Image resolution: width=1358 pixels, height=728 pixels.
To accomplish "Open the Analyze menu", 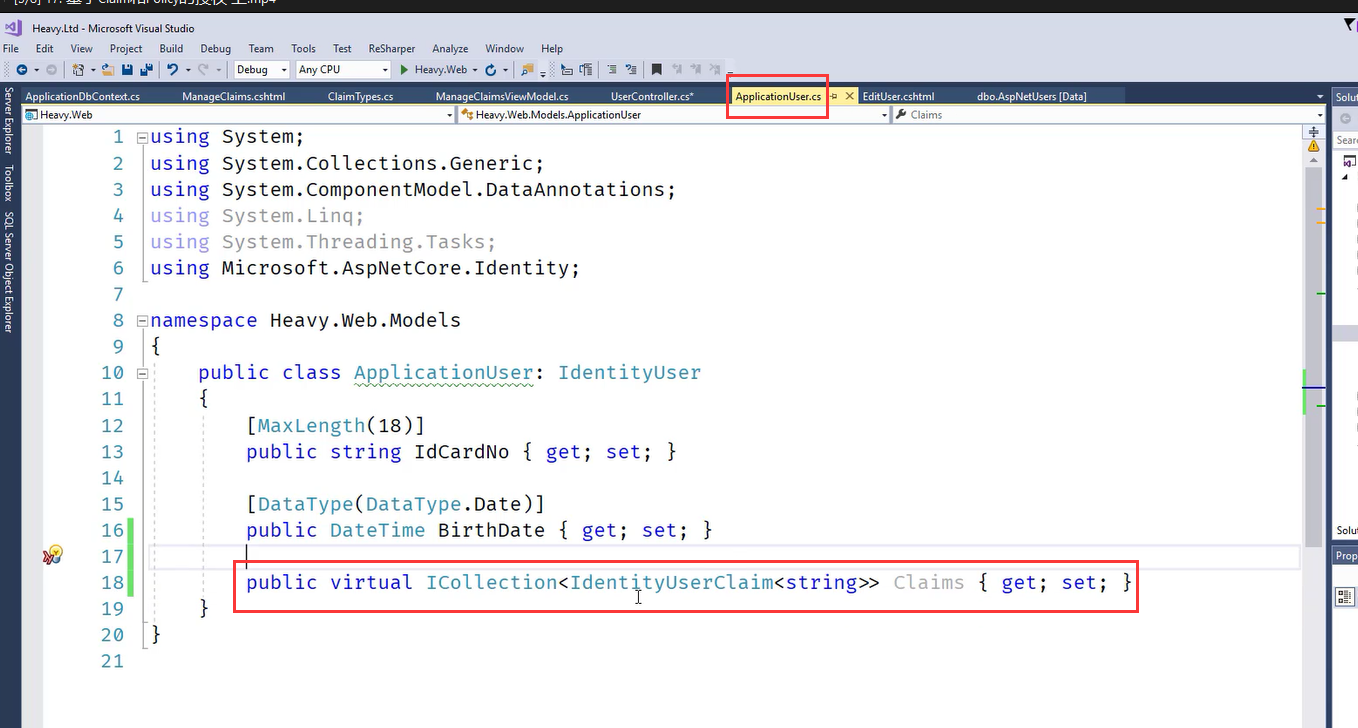I will (x=450, y=48).
